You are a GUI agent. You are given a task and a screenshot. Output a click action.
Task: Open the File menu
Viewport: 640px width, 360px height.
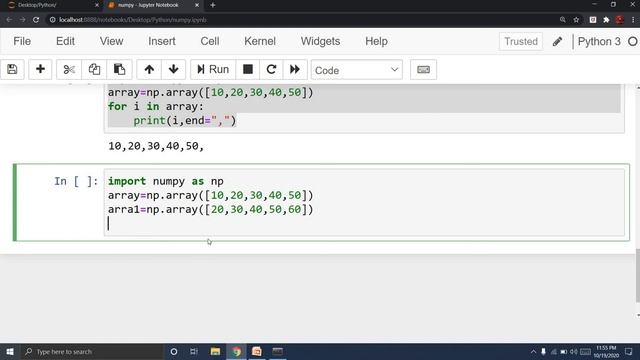point(22,41)
